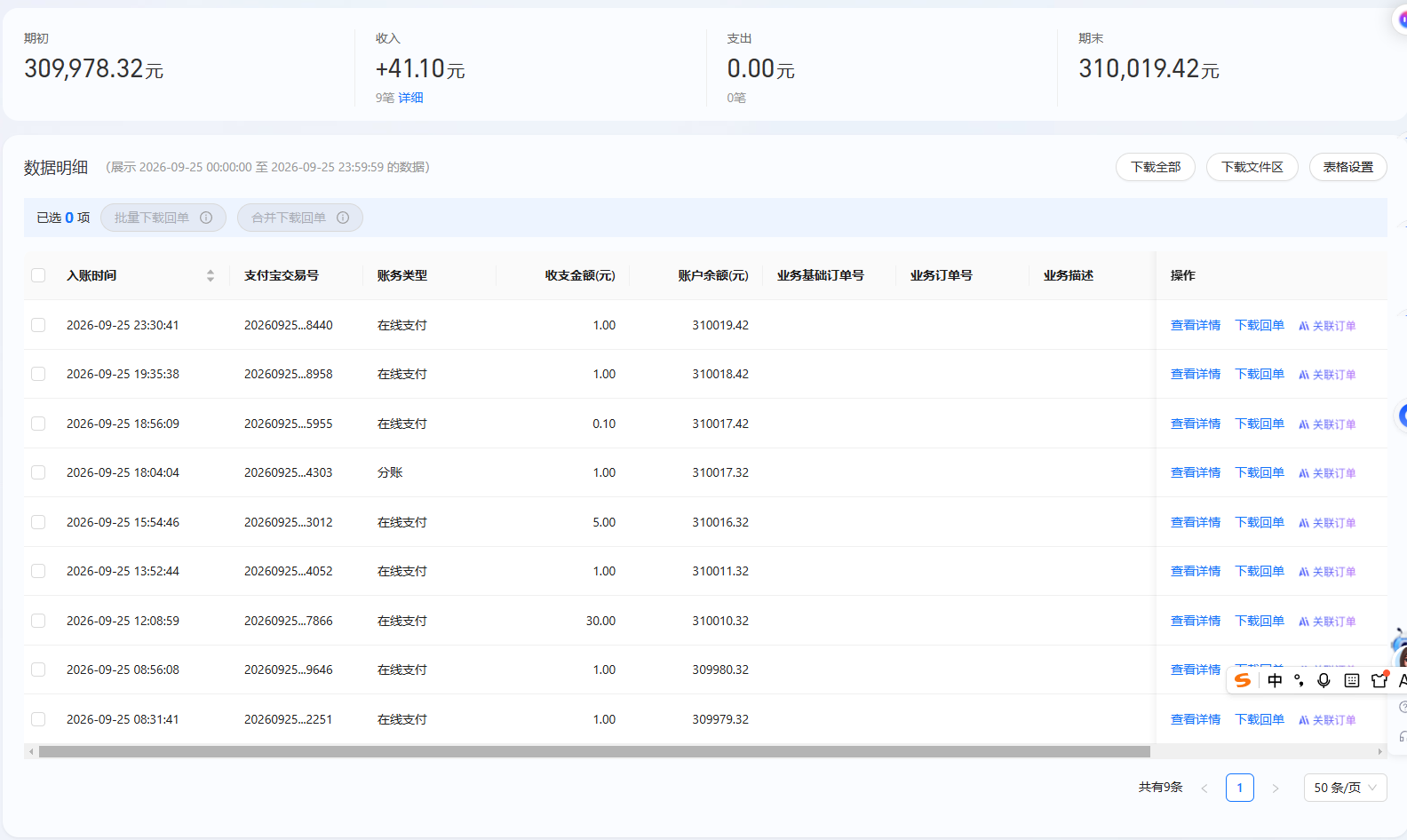Viewport: 1407px width, 840px height.
Task: Click the left arrow of horizontal scrollbar
Action: pos(31,752)
